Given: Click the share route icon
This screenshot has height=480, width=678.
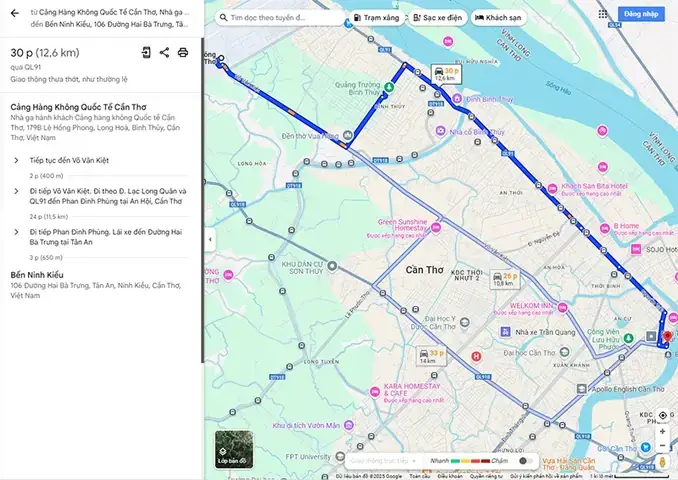Looking at the screenshot, I should [x=164, y=53].
